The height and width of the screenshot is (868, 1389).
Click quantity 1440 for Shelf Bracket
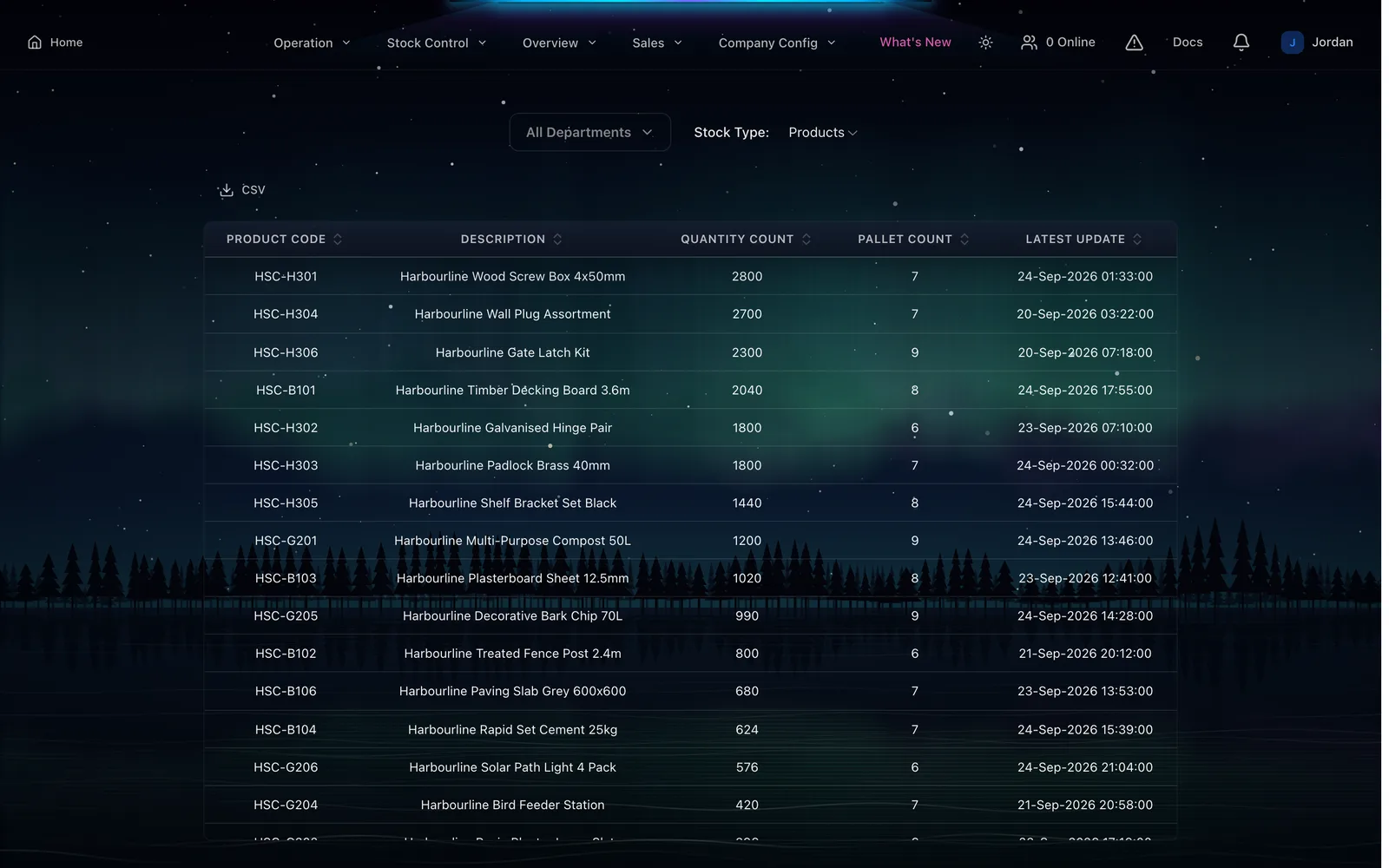click(747, 503)
